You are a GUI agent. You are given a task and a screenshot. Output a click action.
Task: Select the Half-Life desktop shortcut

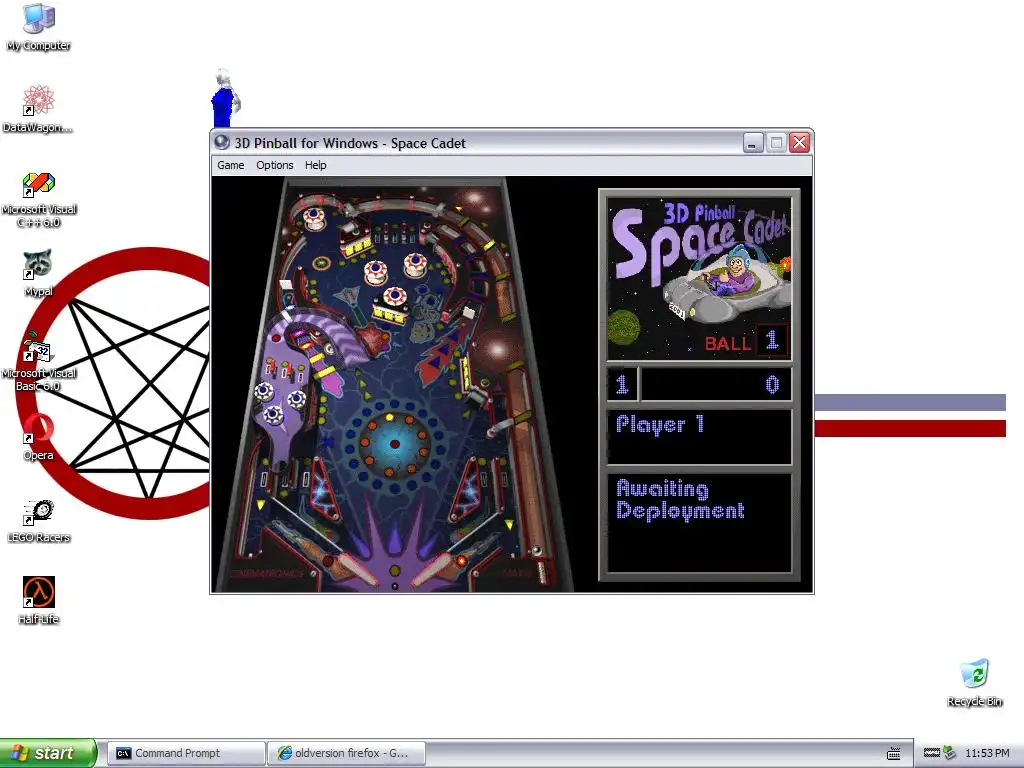[39, 601]
